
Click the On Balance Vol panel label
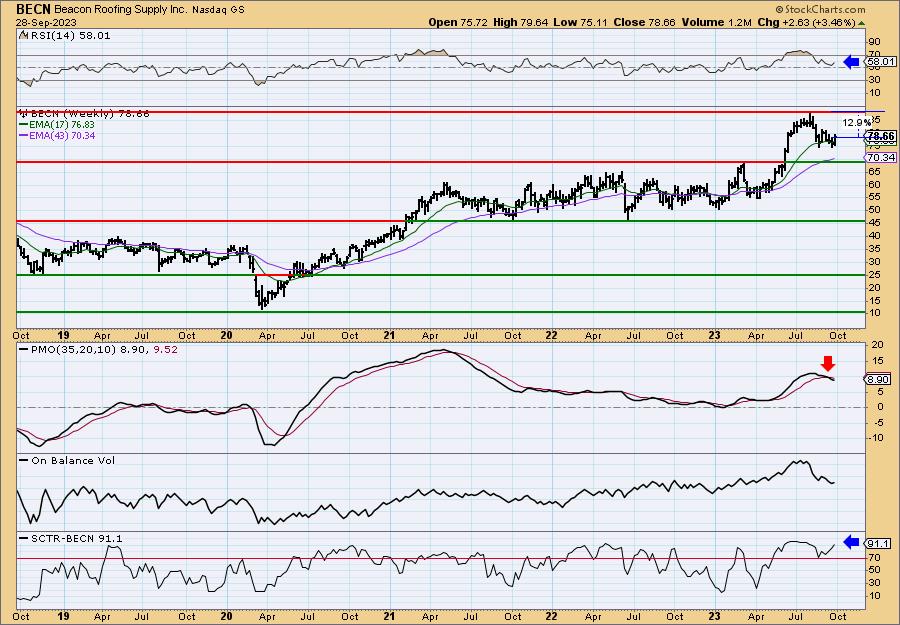click(67, 460)
